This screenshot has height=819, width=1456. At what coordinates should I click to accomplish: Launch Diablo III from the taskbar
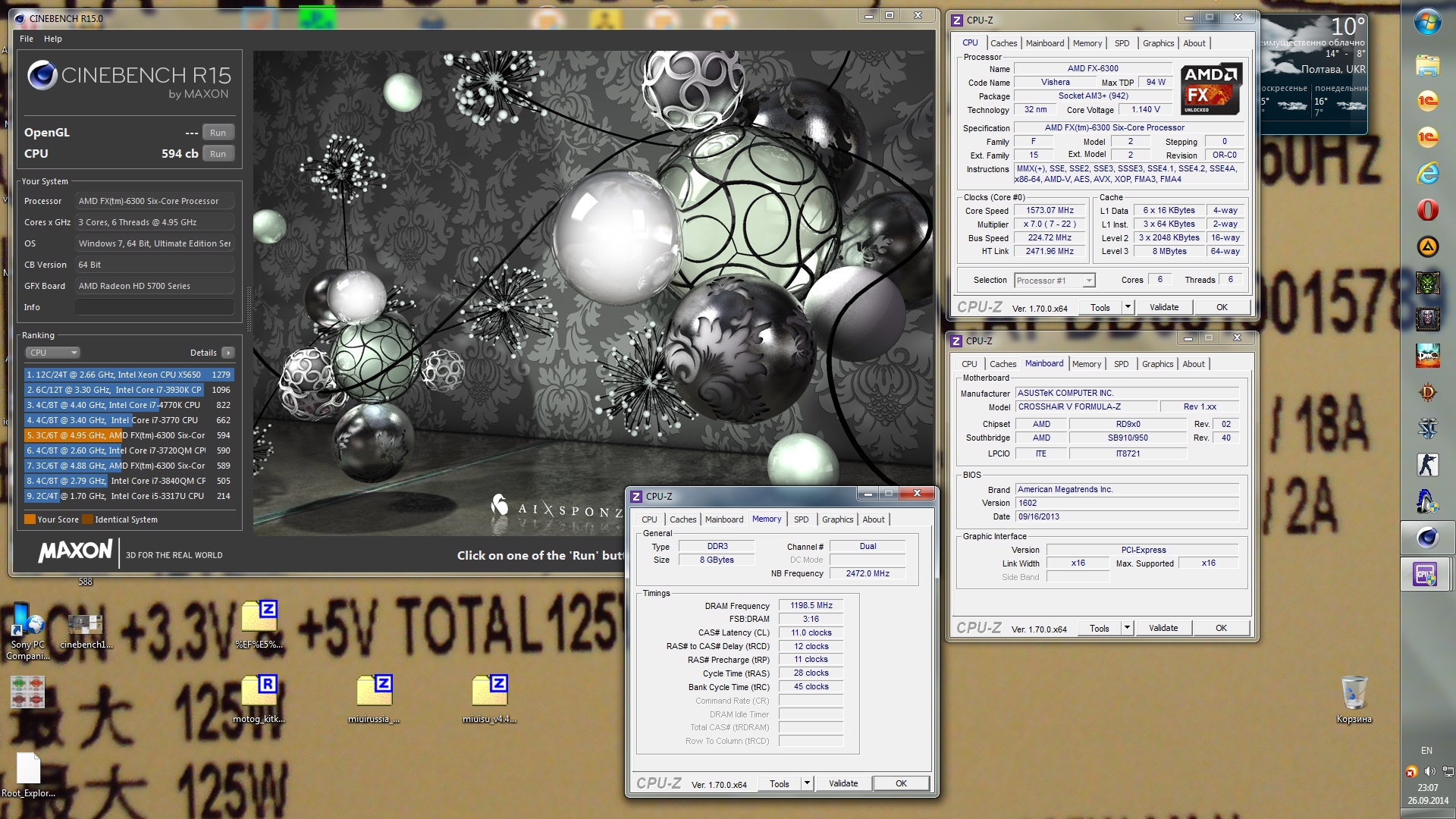(x=1427, y=392)
